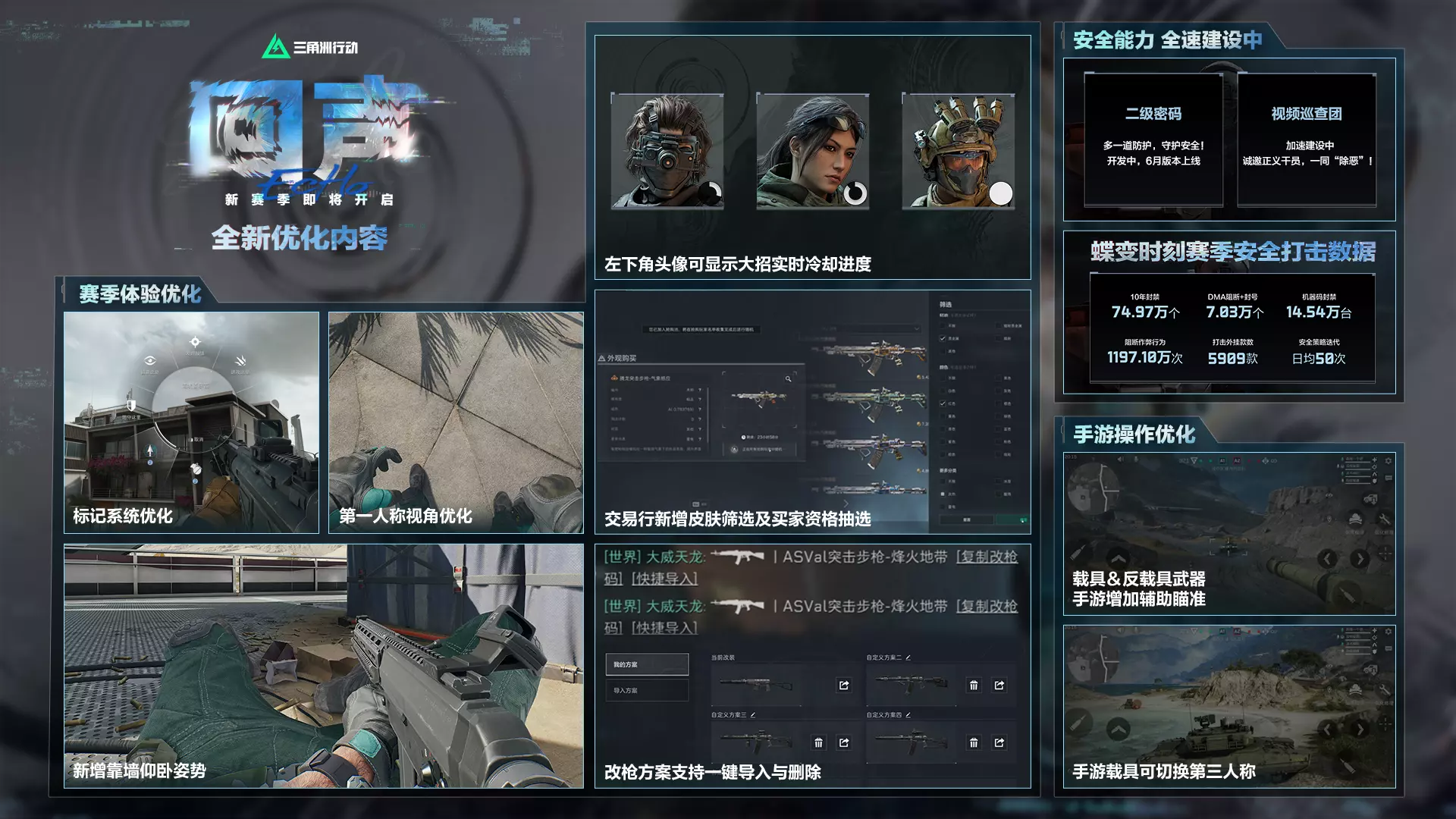Tap upward chevron button in lower tank screenshot
1456x819 pixels.
tap(1119, 730)
